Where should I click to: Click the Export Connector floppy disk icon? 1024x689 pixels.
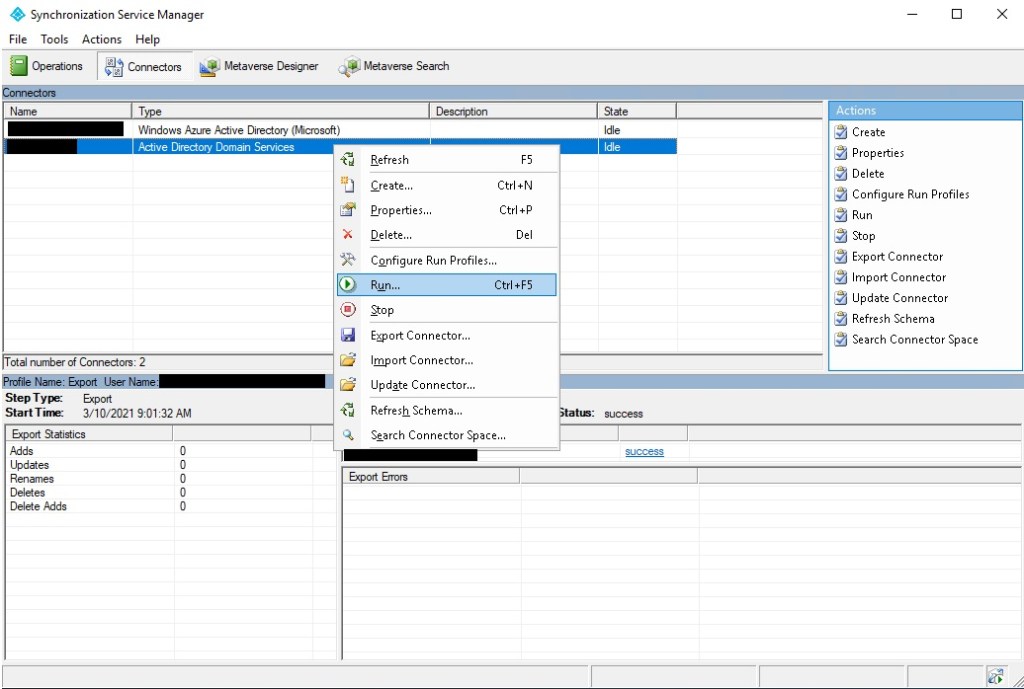click(x=348, y=336)
